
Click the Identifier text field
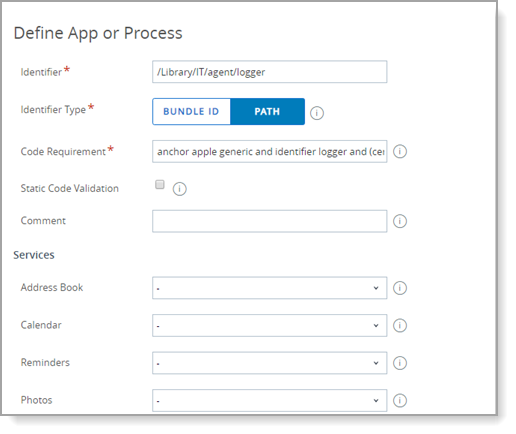[x=269, y=72]
